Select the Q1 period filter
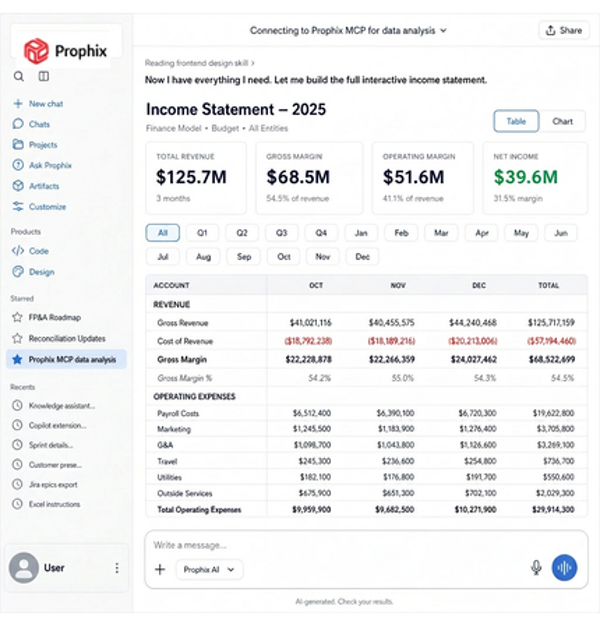 coord(202,233)
